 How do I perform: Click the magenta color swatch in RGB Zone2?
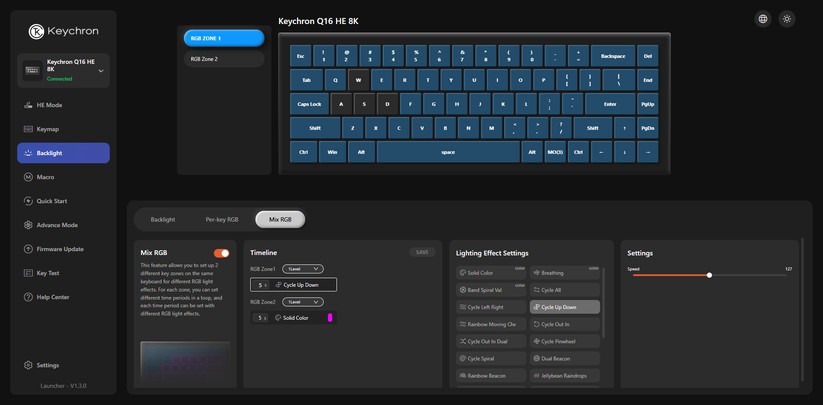pos(330,317)
